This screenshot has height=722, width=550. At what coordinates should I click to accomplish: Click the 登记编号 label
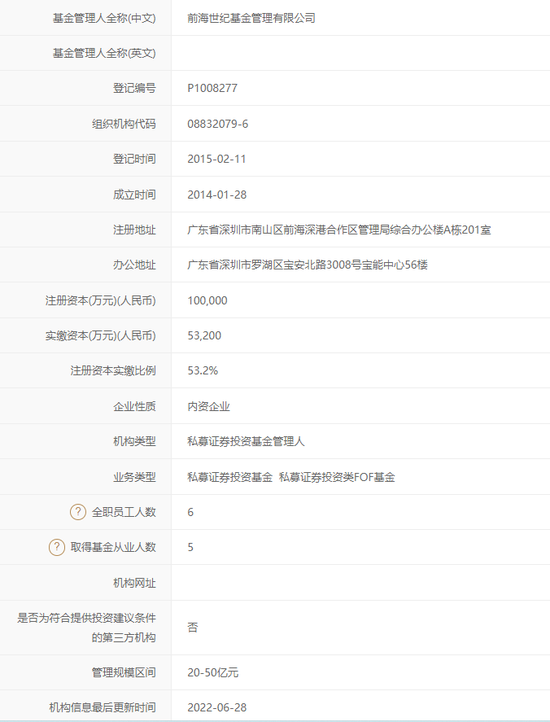point(135,88)
